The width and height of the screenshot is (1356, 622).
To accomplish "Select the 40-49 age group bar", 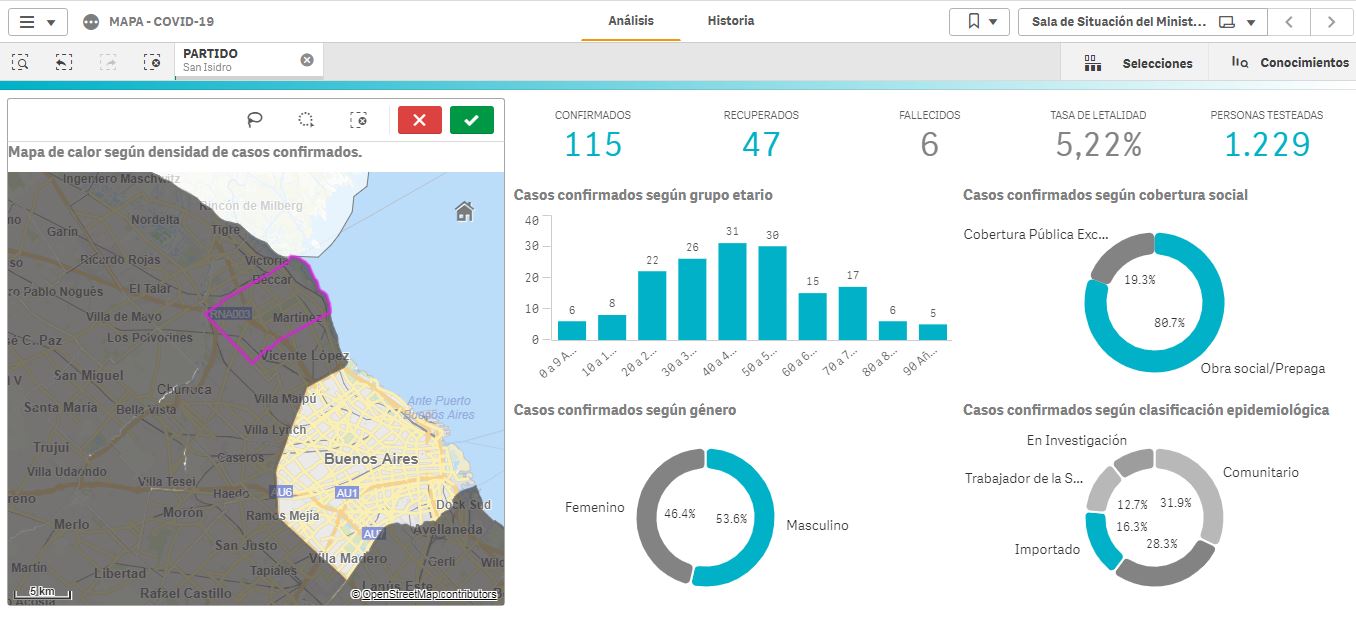I will tap(732, 291).
